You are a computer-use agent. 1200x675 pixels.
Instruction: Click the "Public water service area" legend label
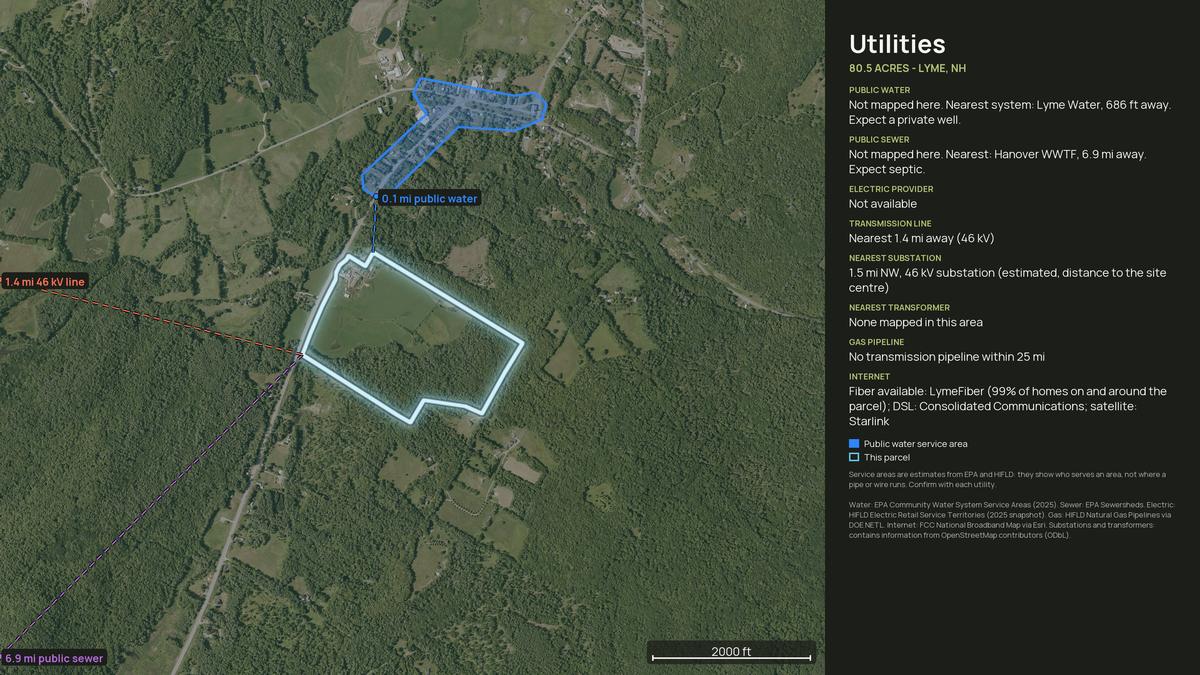pos(915,444)
